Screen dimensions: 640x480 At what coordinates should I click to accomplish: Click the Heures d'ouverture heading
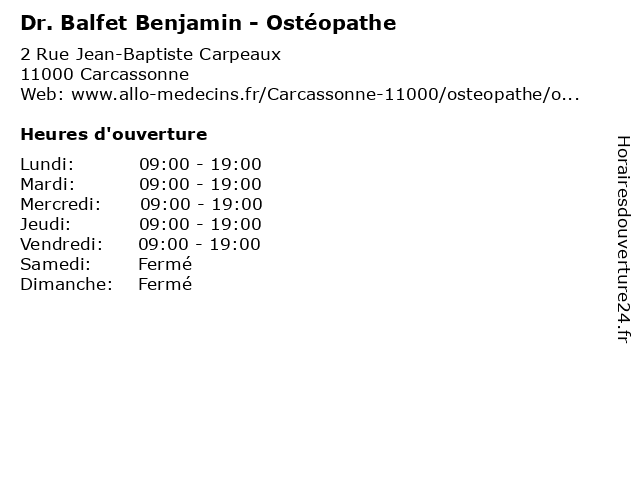tap(114, 134)
